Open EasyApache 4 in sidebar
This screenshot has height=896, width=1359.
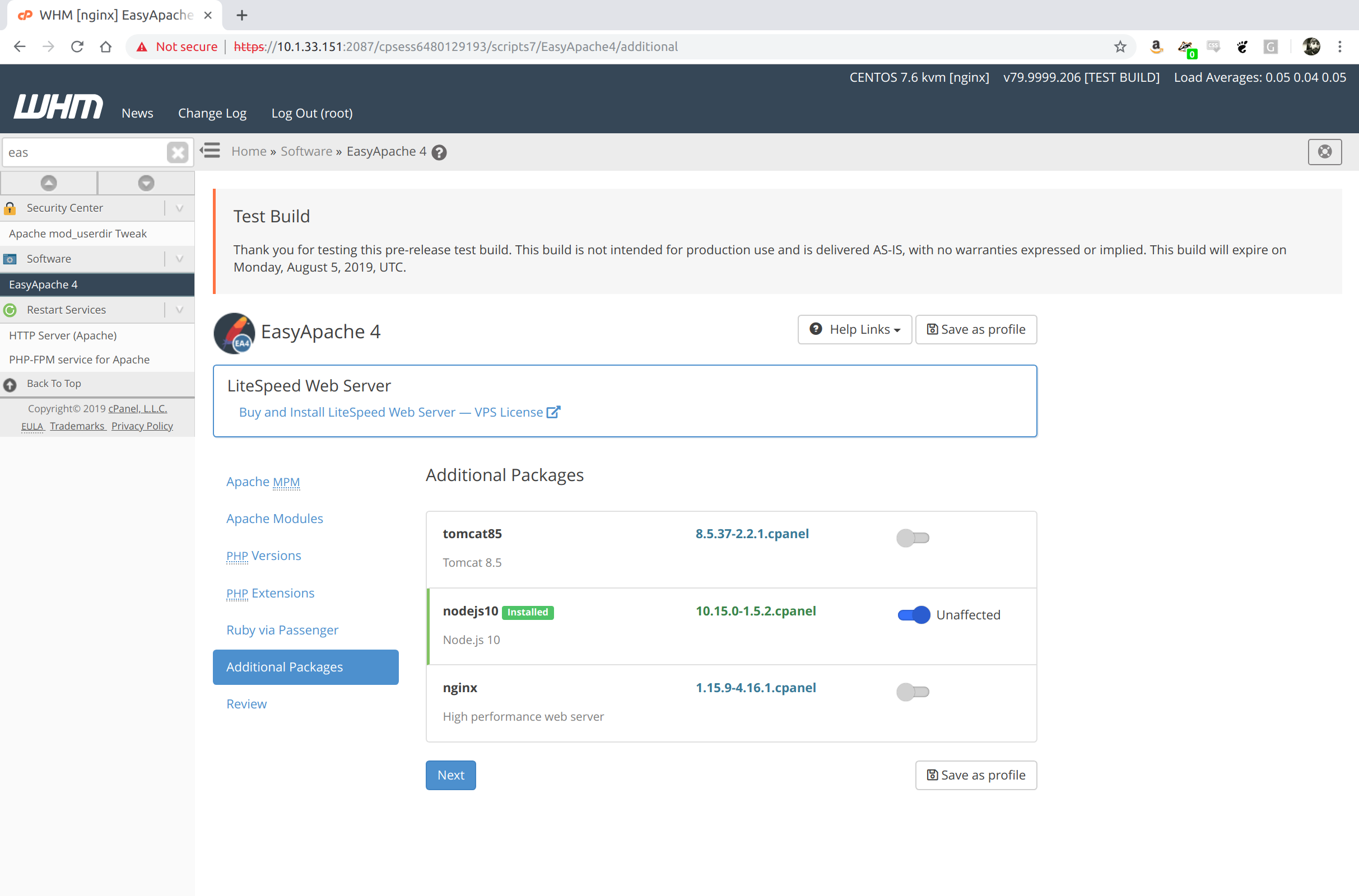pyautogui.click(x=97, y=284)
